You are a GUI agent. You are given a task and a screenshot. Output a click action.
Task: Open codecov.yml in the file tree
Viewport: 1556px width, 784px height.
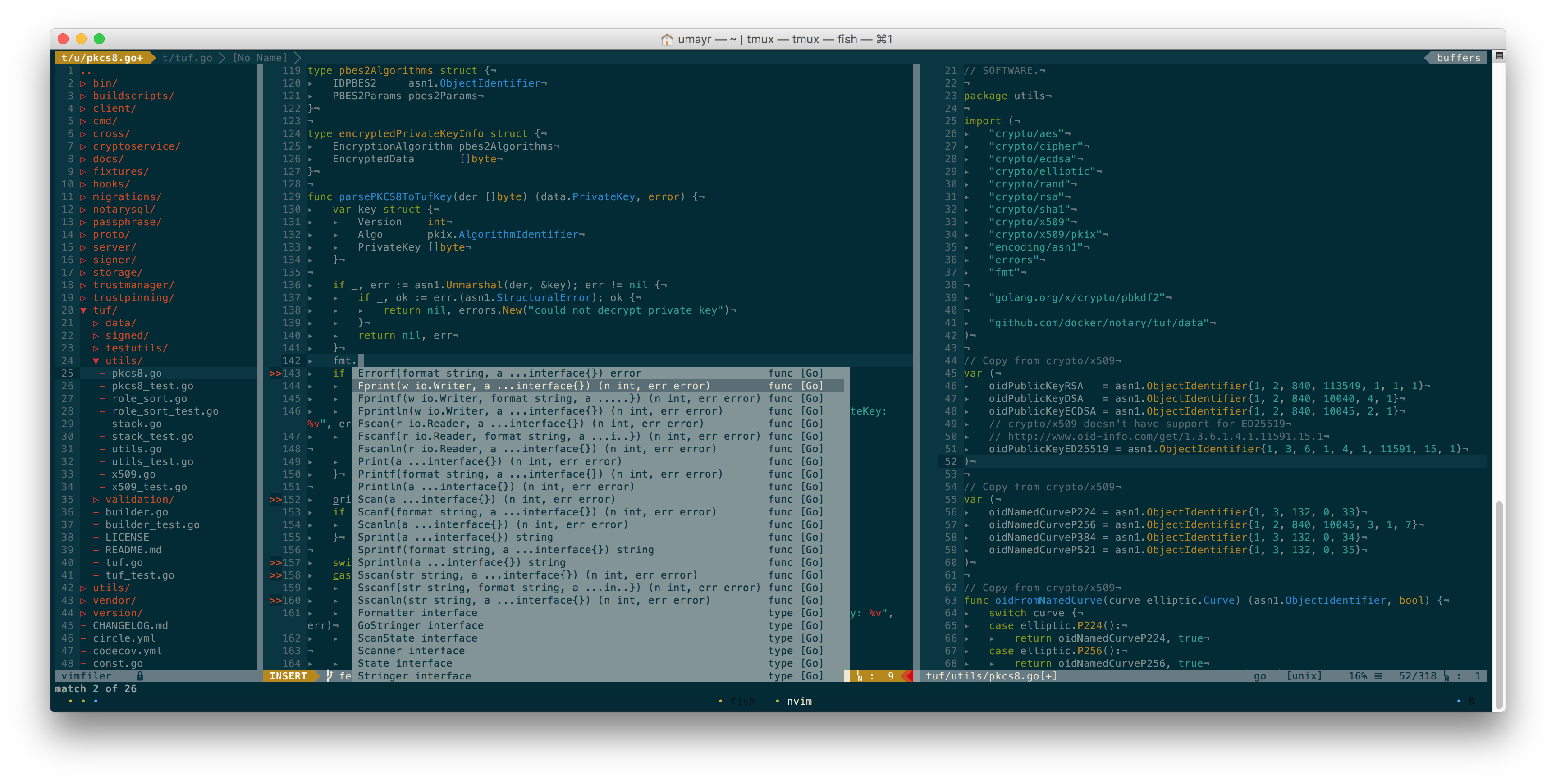point(127,651)
